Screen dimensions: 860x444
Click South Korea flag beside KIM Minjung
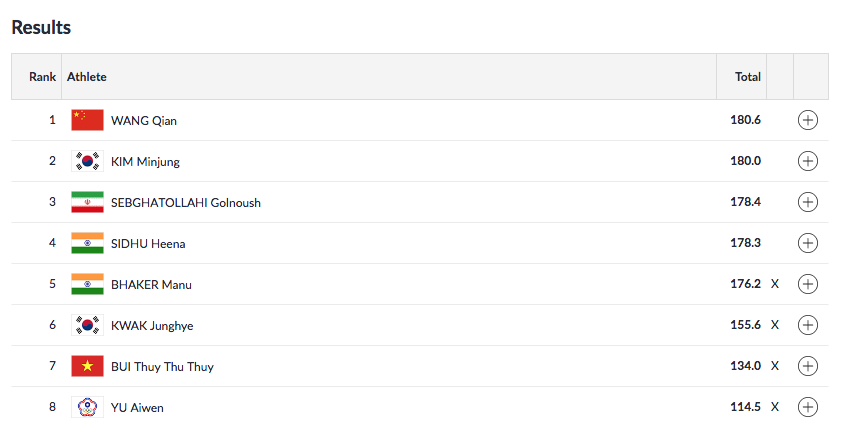click(87, 161)
